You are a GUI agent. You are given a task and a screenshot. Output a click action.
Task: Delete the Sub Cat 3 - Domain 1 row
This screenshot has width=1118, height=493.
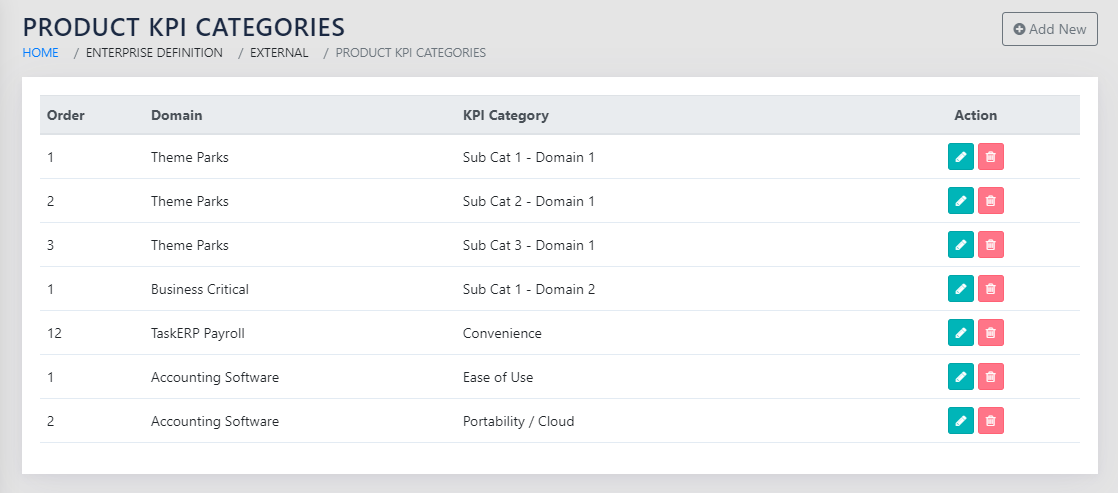[x=990, y=245]
